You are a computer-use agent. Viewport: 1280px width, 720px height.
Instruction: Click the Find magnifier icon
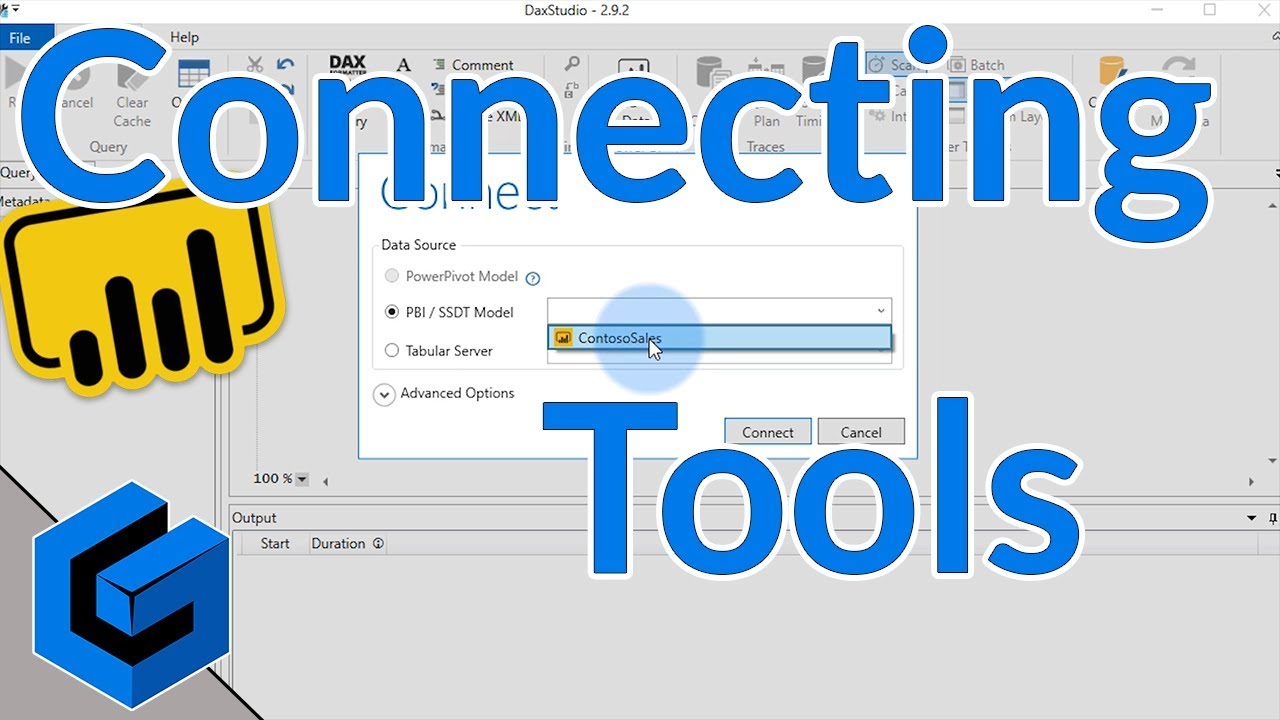[x=572, y=64]
